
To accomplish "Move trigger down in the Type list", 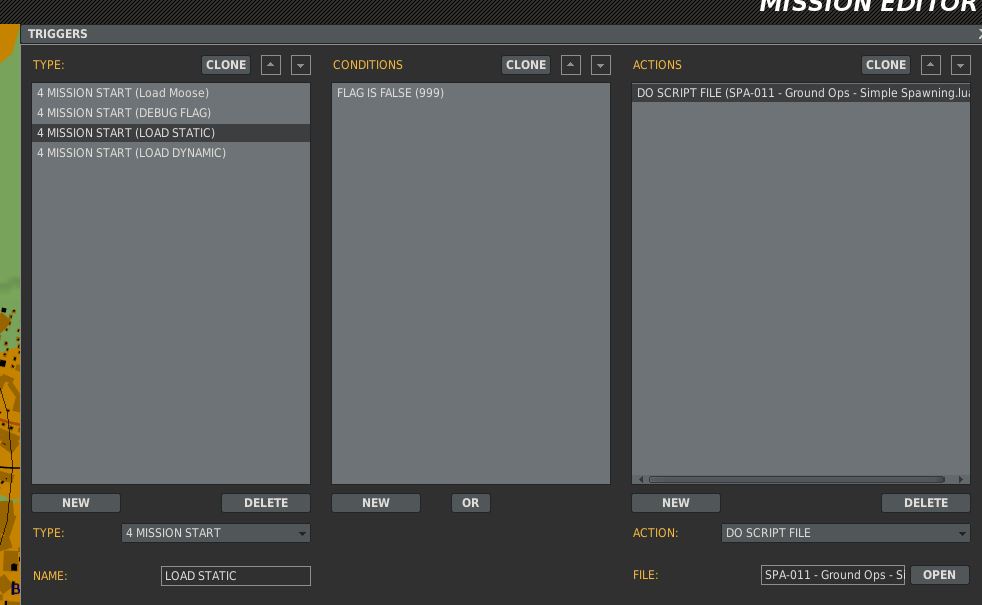I will pos(301,65).
